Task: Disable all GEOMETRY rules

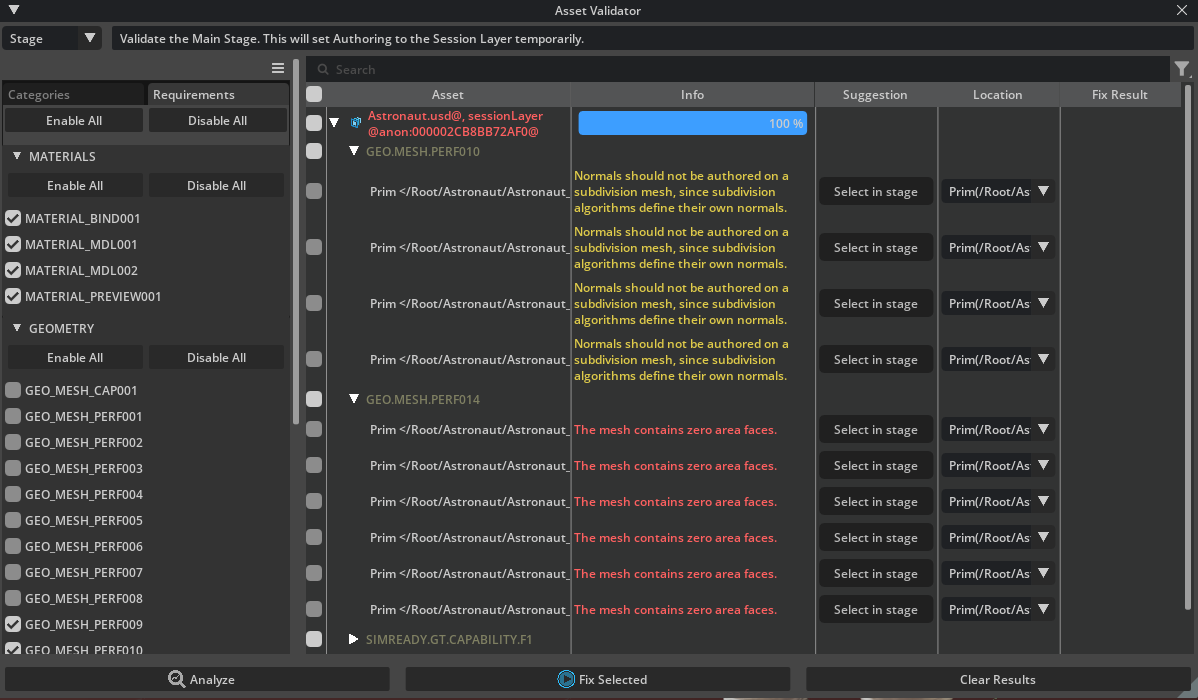Action: (217, 358)
